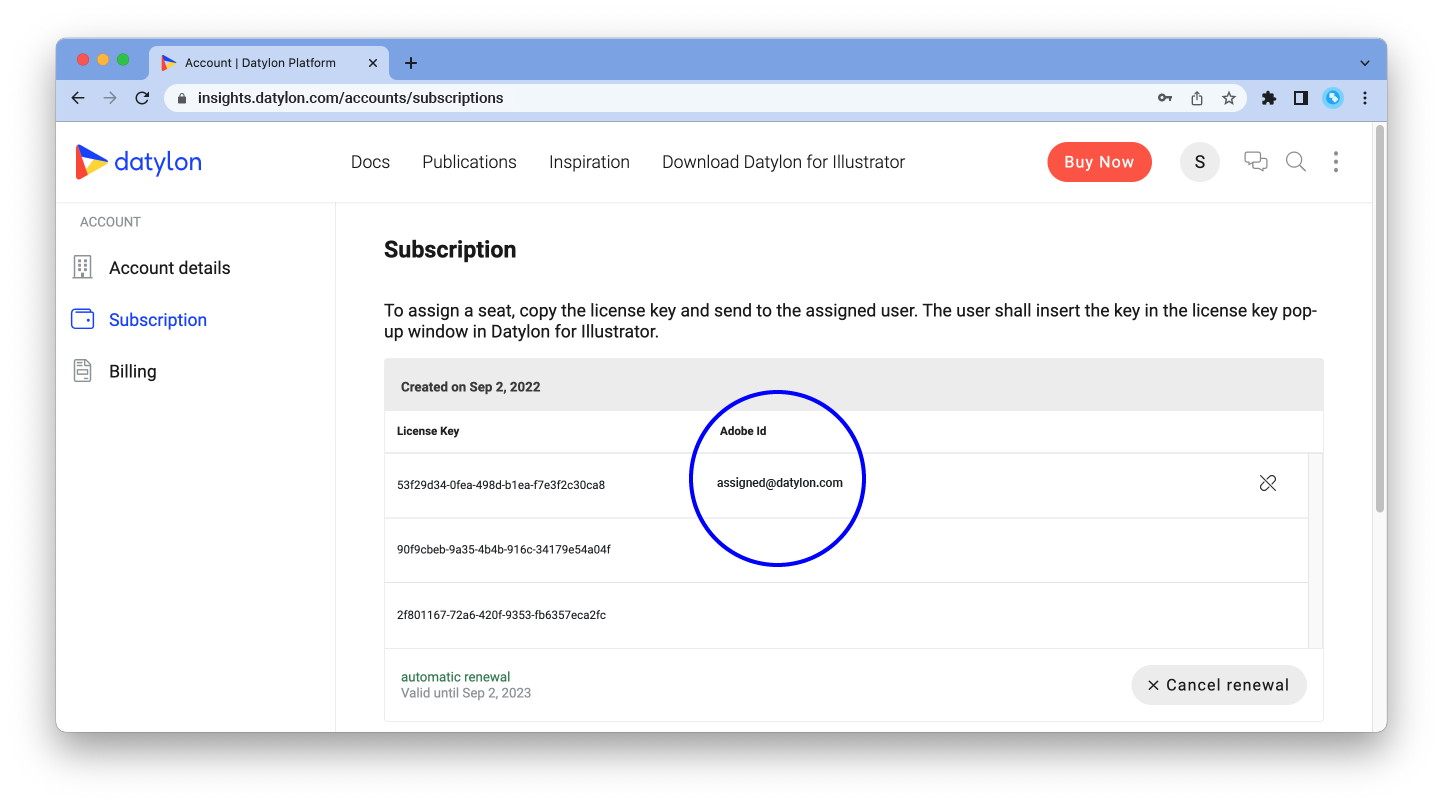The image size is (1443, 806).
Task: Click the browser back arrow
Action: click(x=78, y=98)
